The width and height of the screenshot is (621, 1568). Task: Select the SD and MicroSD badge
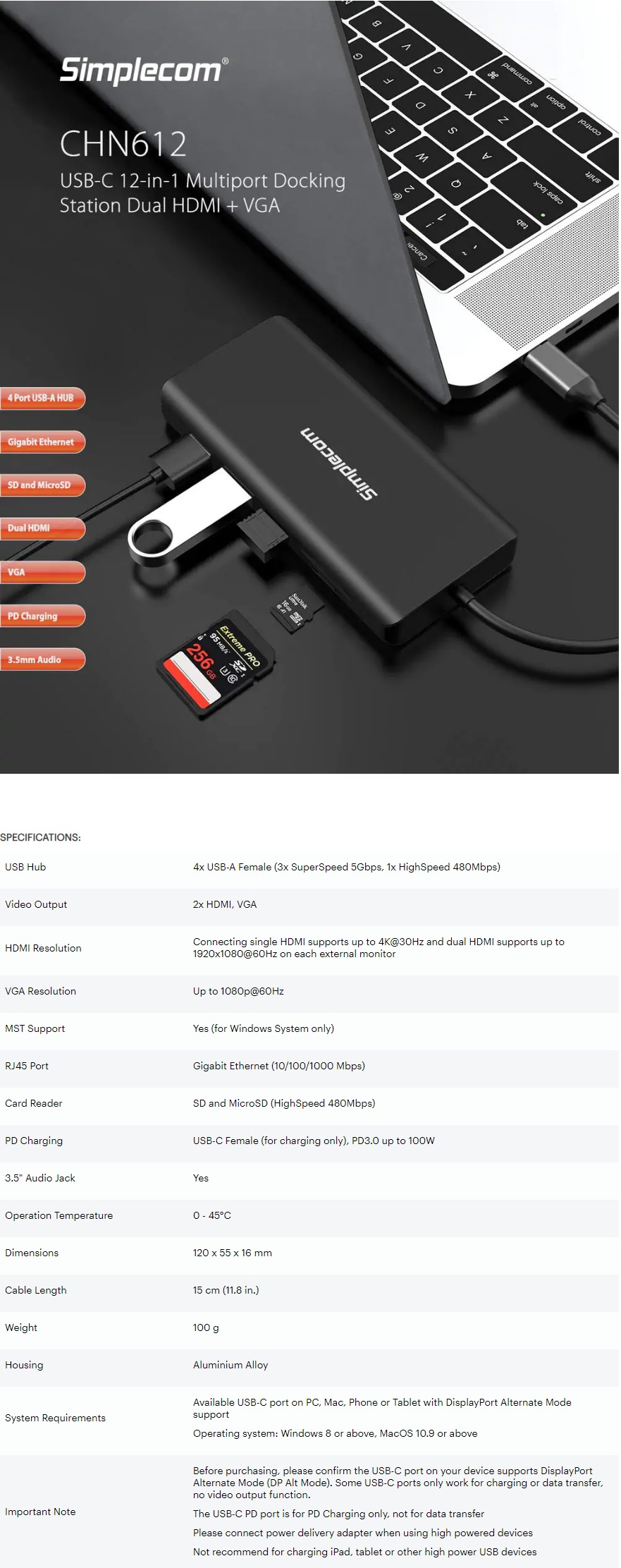(x=42, y=485)
